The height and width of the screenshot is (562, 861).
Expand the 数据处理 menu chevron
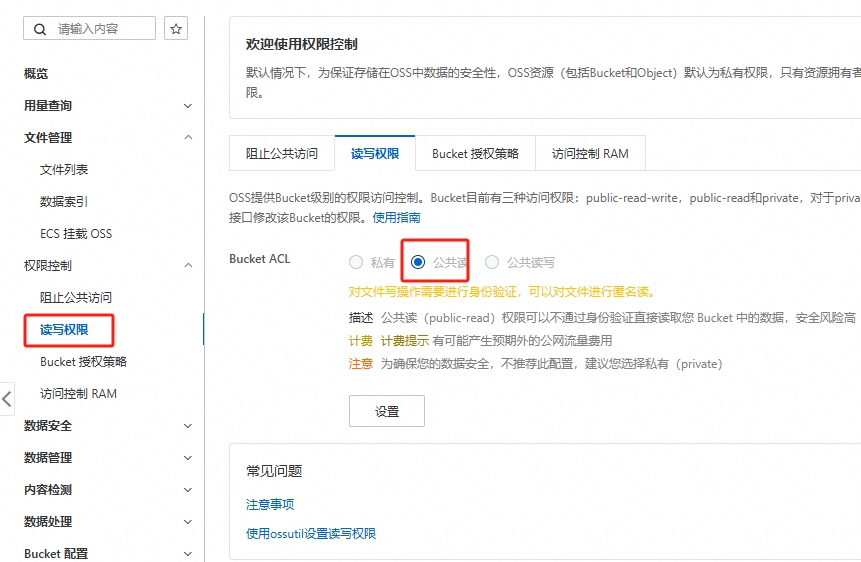188,521
